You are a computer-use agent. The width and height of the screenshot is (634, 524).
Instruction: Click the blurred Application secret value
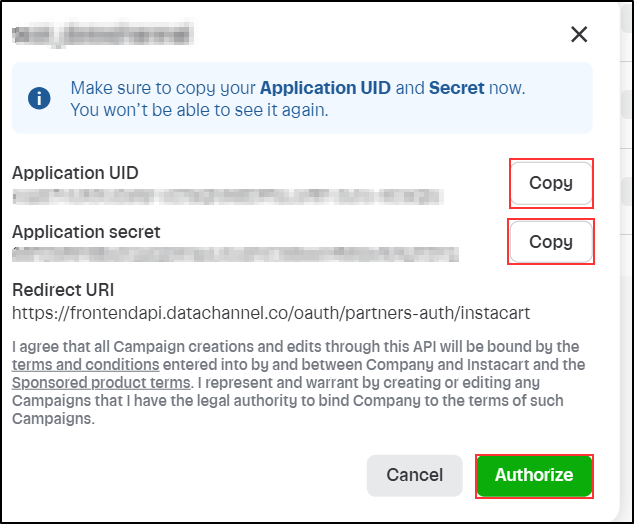pos(235,255)
